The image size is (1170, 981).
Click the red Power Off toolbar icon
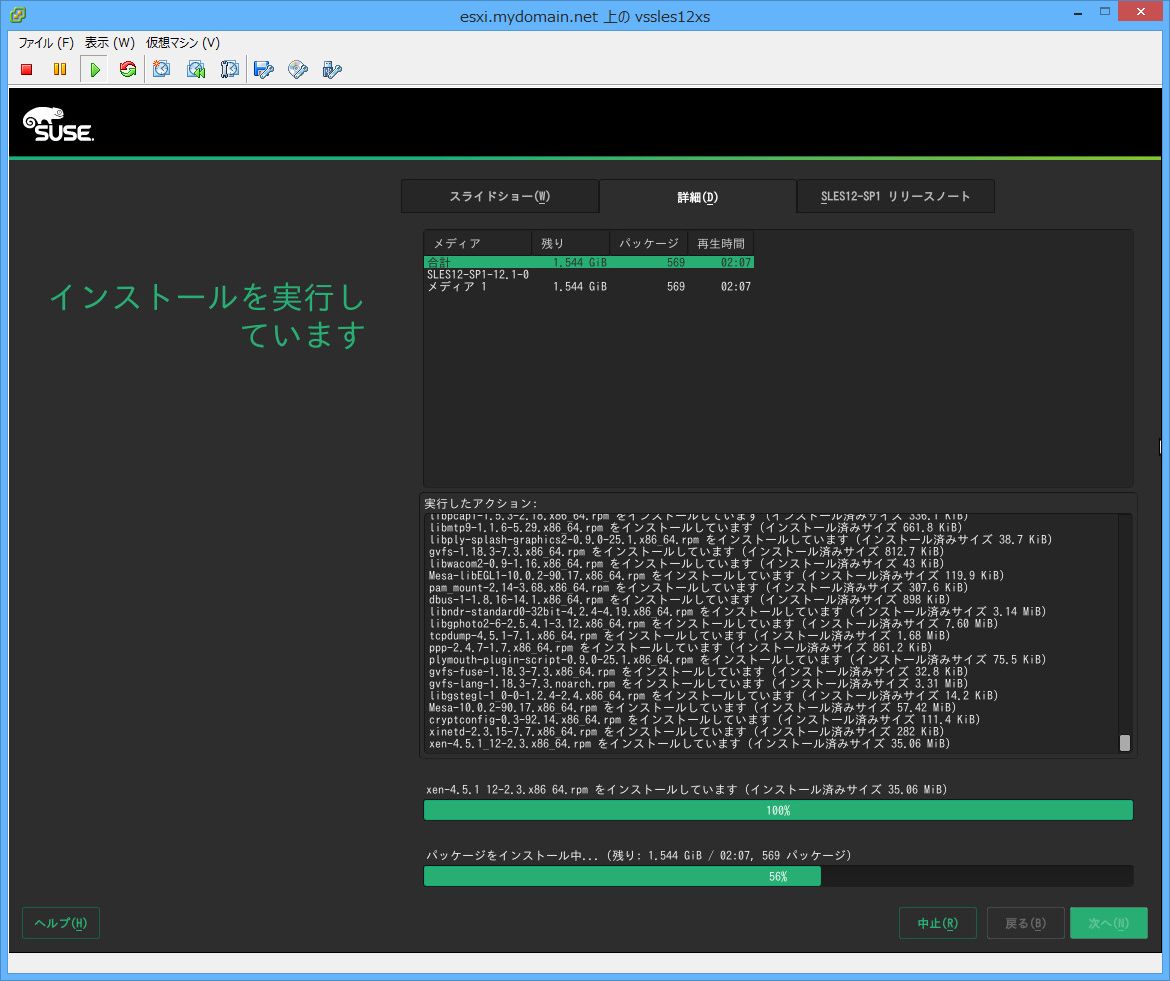point(27,69)
